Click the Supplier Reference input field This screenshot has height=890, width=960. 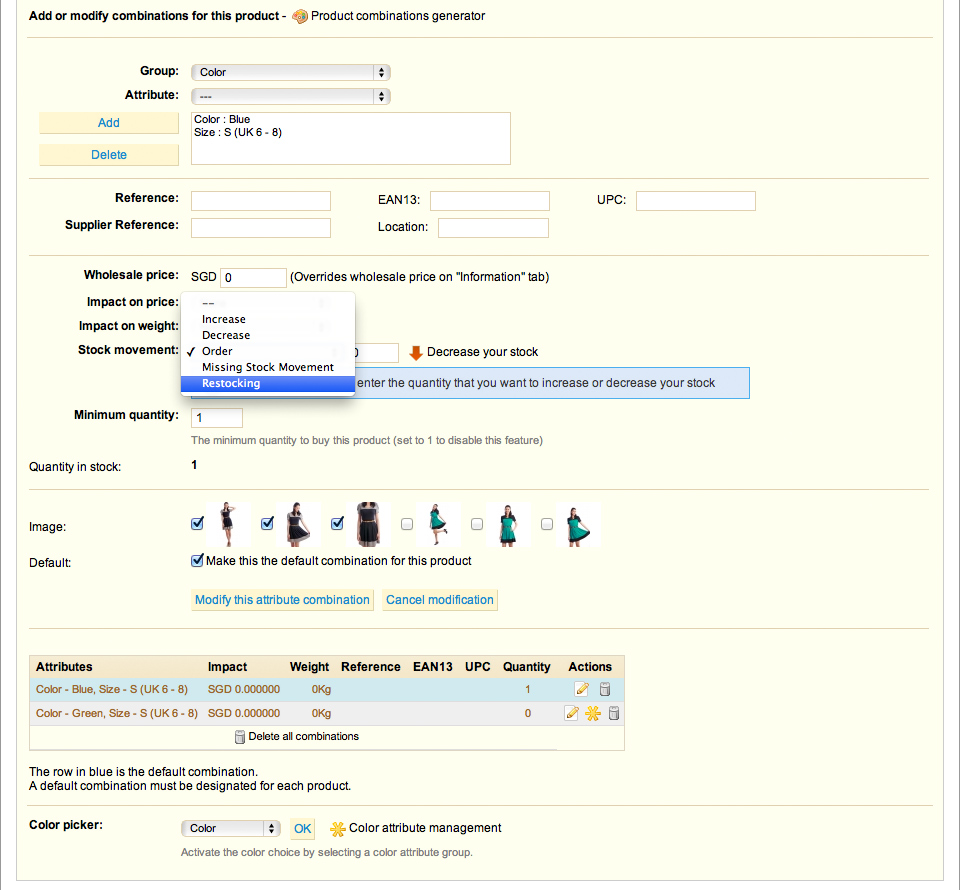tap(261, 228)
